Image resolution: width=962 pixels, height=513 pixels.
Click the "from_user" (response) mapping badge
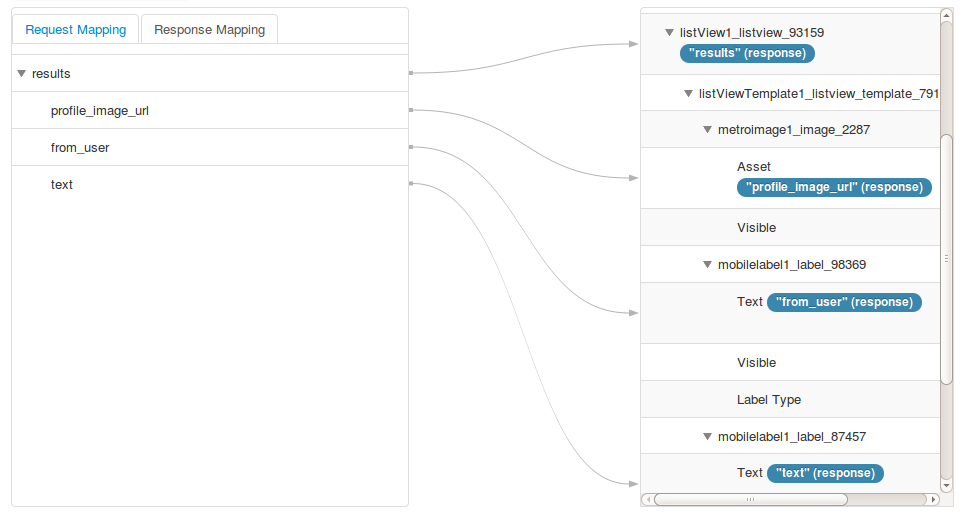844,302
